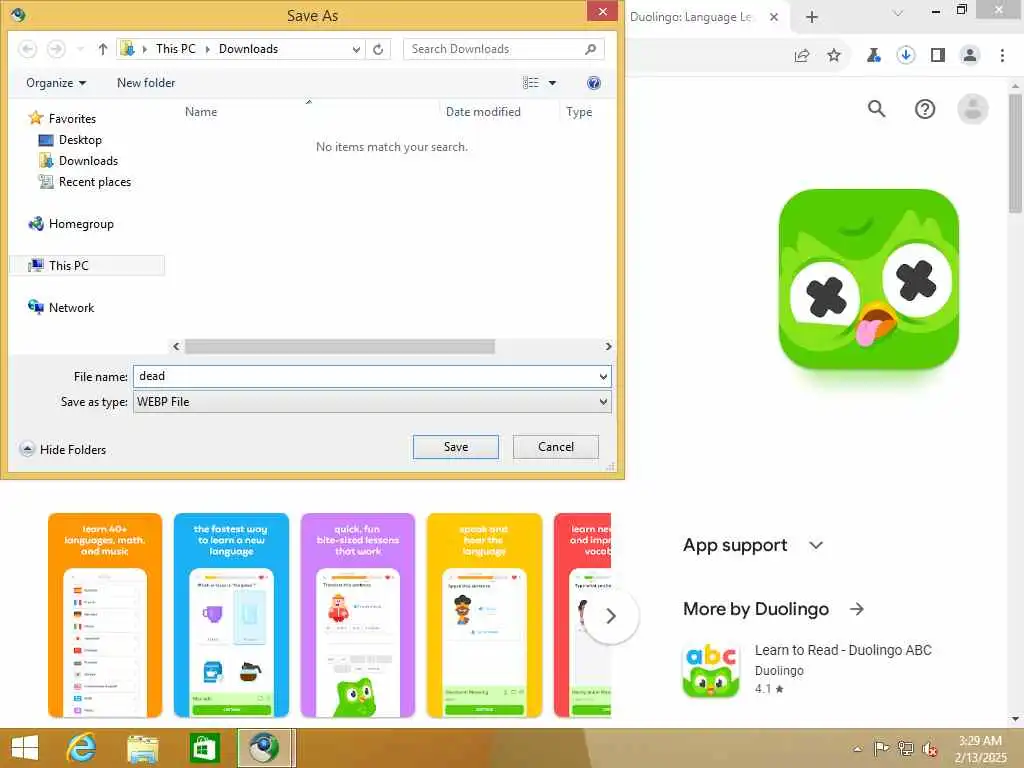Open the browser profile icon
The width and height of the screenshot is (1024, 768).
(x=970, y=56)
